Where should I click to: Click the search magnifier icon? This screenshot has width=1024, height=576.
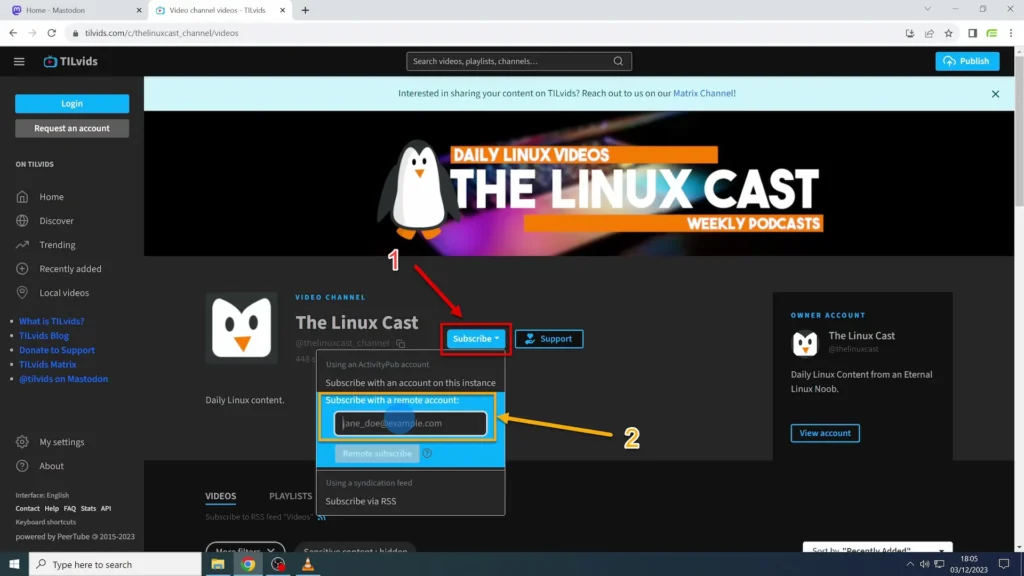tap(618, 61)
